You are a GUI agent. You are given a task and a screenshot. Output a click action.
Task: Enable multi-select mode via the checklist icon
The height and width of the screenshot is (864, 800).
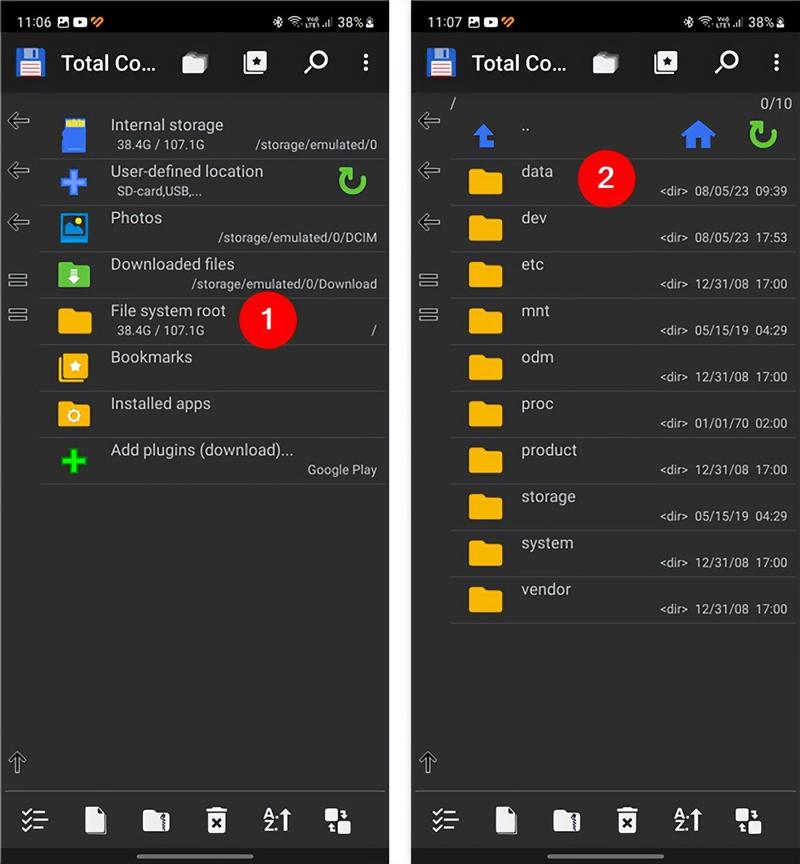click(x=35, y=820)
